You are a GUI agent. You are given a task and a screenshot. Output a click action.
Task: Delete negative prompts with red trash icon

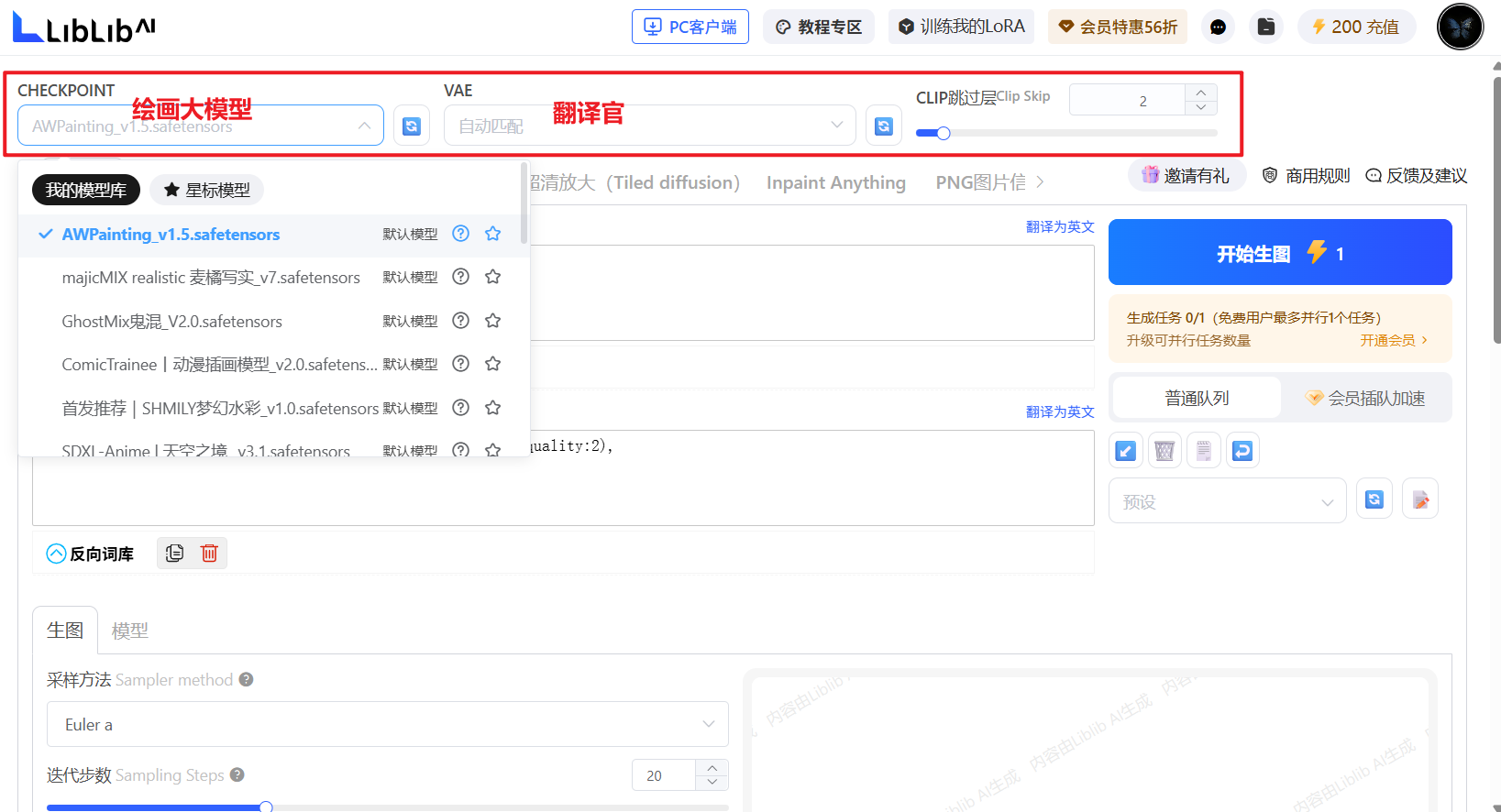point(209,553)
